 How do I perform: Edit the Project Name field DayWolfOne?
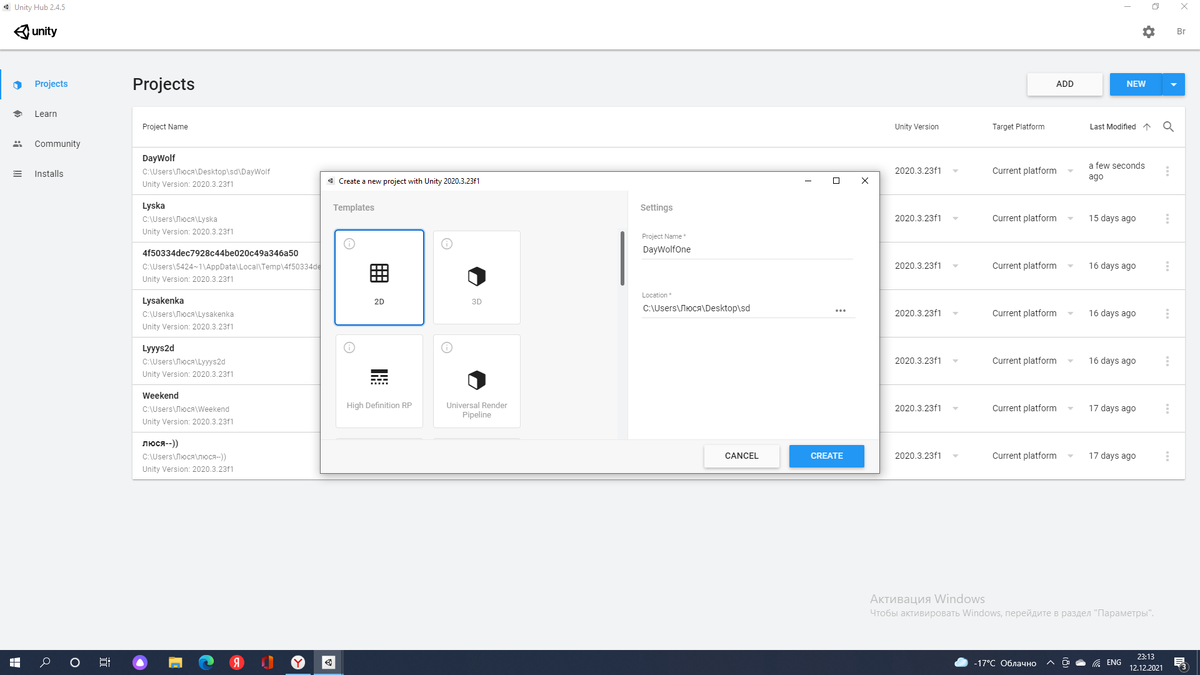(x=747, y=250)
